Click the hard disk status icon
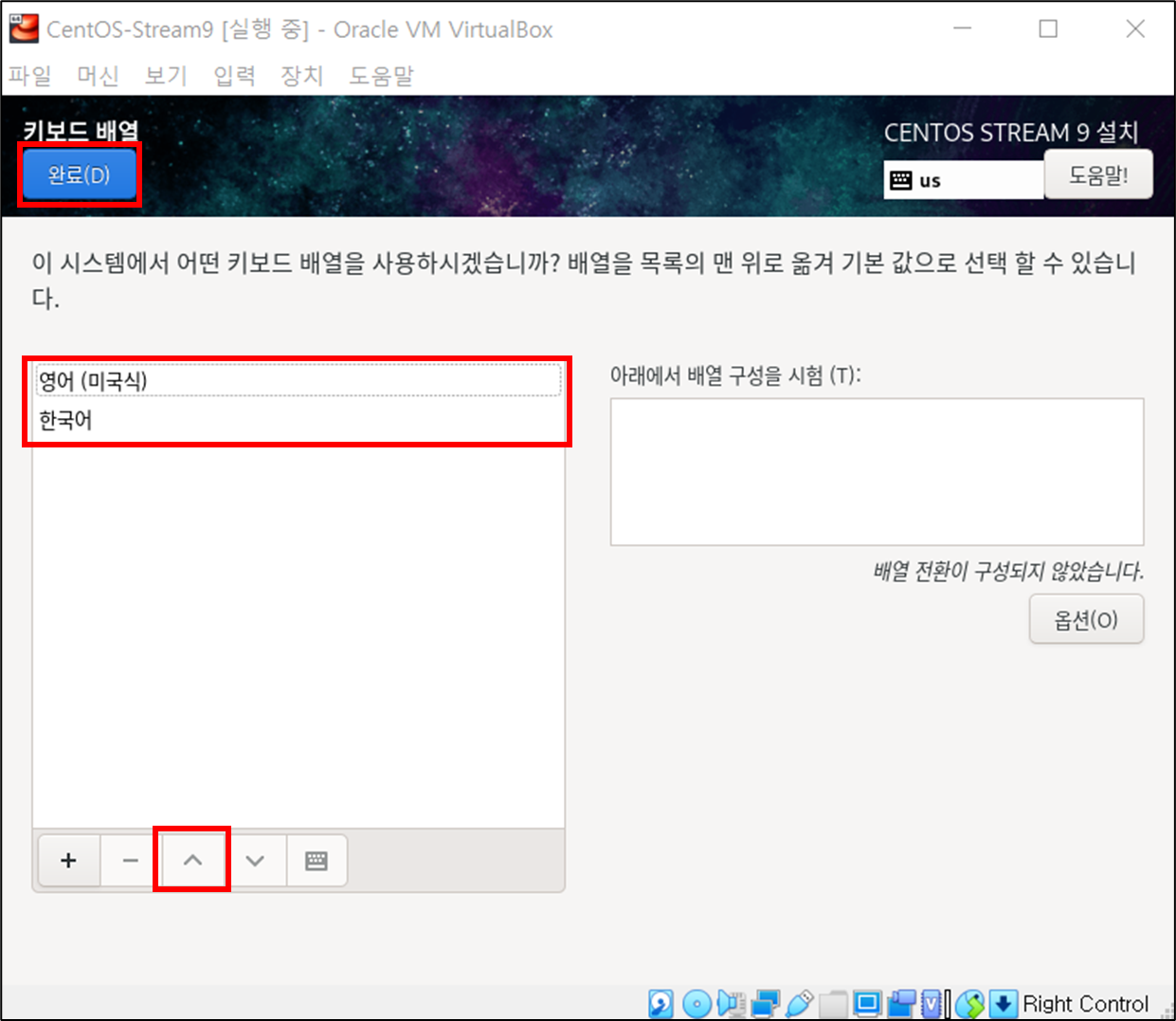The height and width of the screenshot is (1021, 1176). click(661, 1003)
